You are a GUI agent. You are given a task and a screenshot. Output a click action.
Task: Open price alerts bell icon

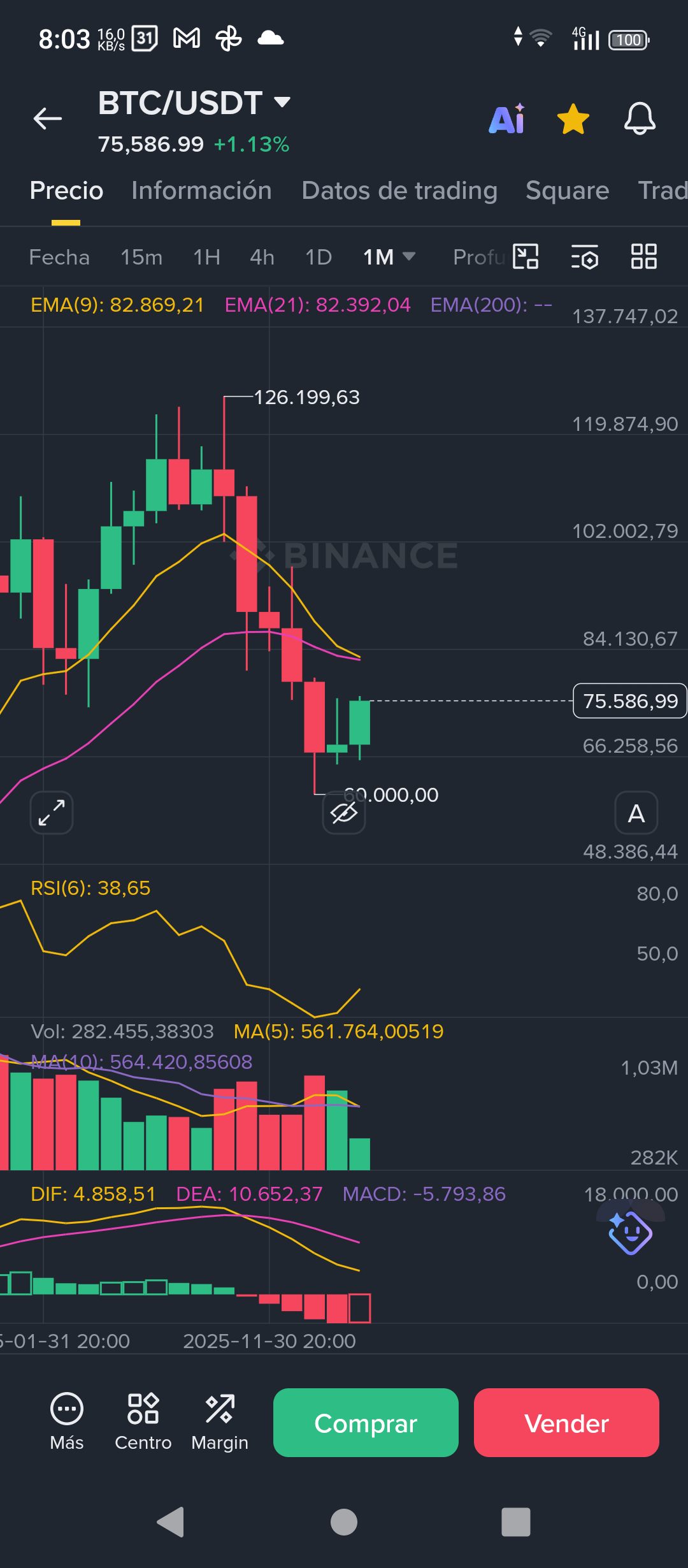click(x=640, y=119)
